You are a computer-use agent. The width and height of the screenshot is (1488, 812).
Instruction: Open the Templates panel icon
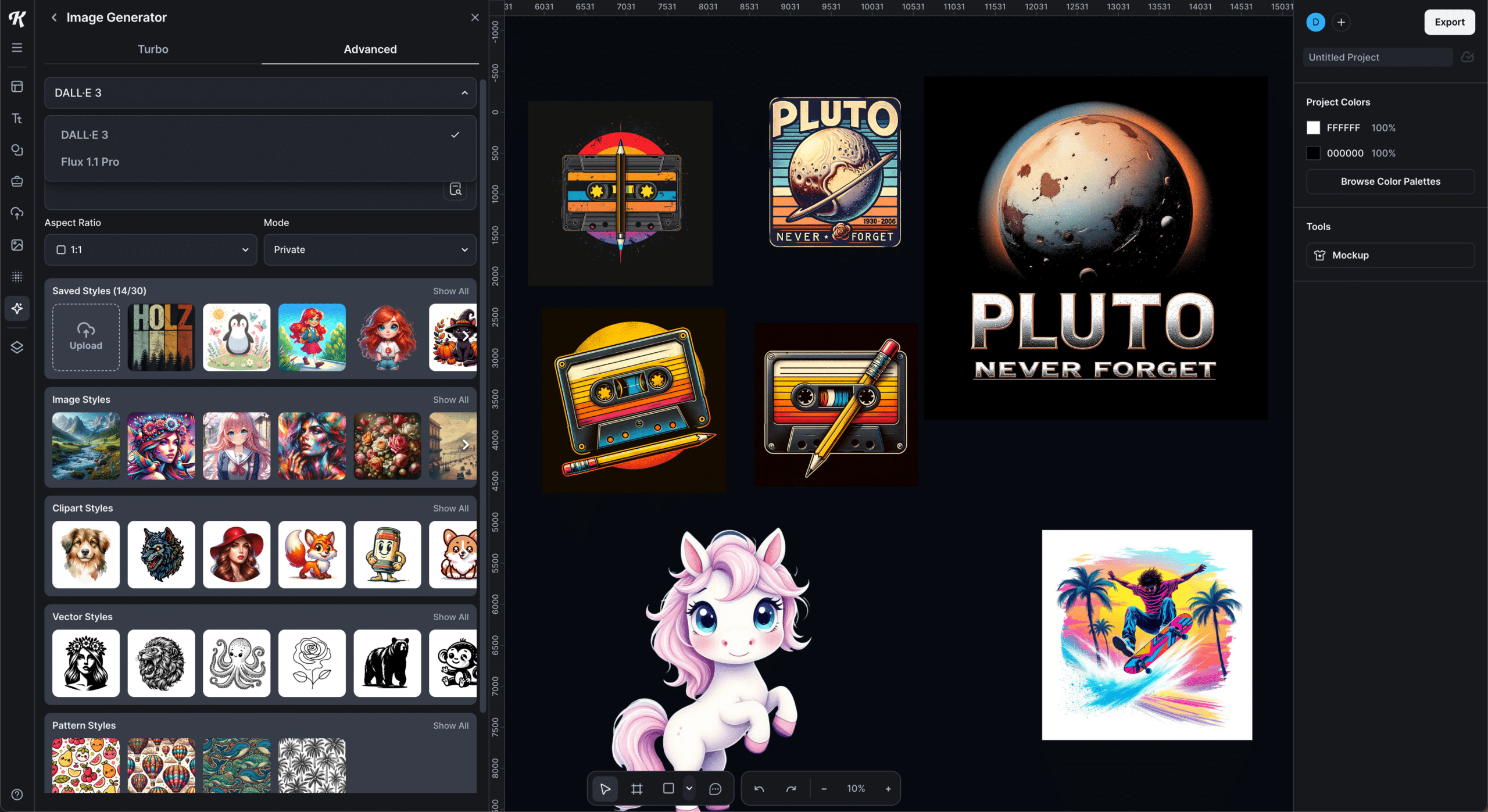pos(17,87)
